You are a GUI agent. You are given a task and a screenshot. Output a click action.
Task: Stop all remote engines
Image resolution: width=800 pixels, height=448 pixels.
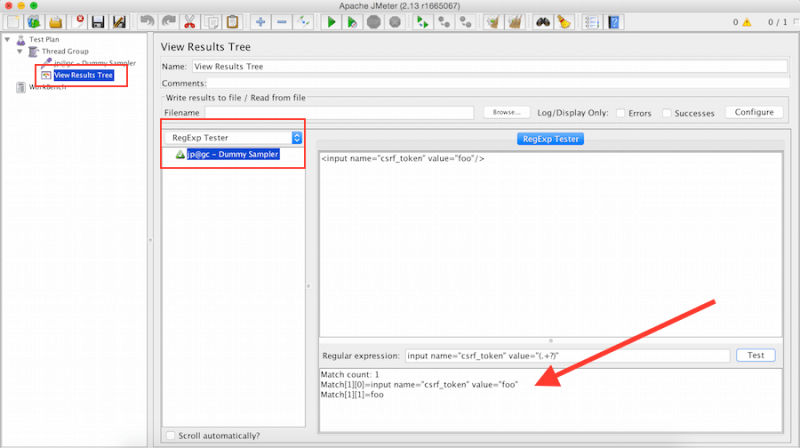[444, 22]
